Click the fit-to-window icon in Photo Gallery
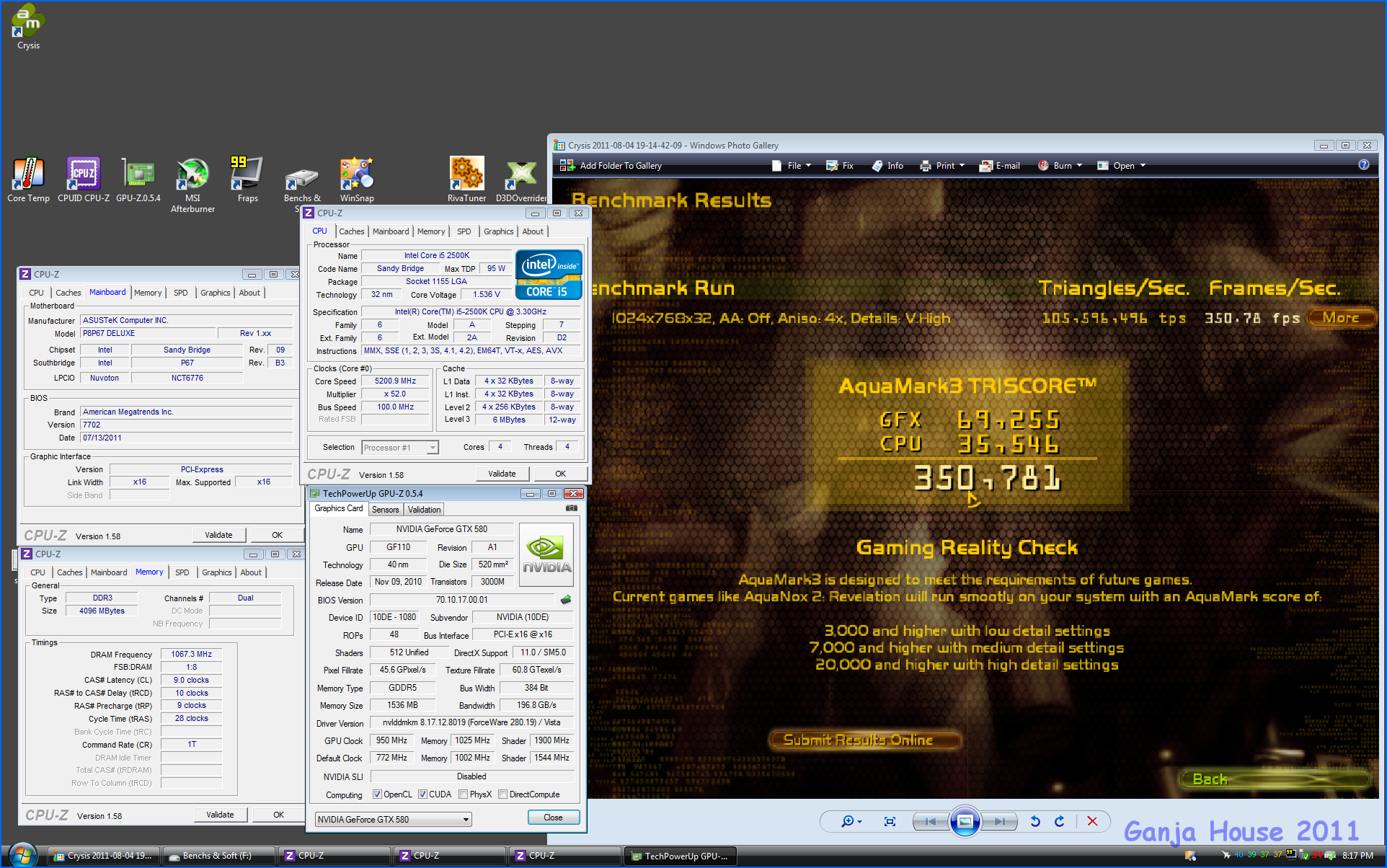The width and height of the screenshot is (1387, 868). click(x=890, y=821)
